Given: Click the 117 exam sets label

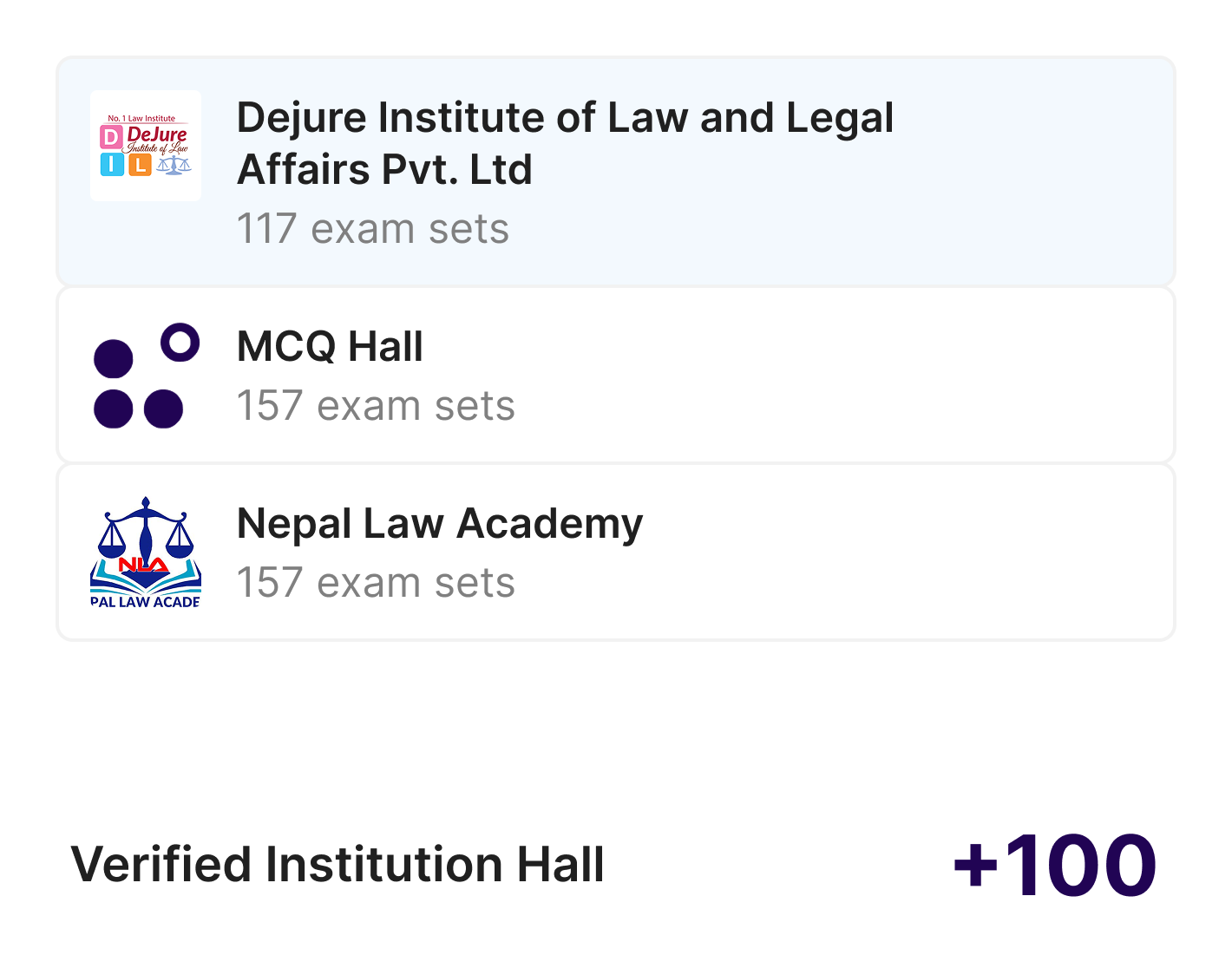Looking at the screenshot, I should [373, 229].
